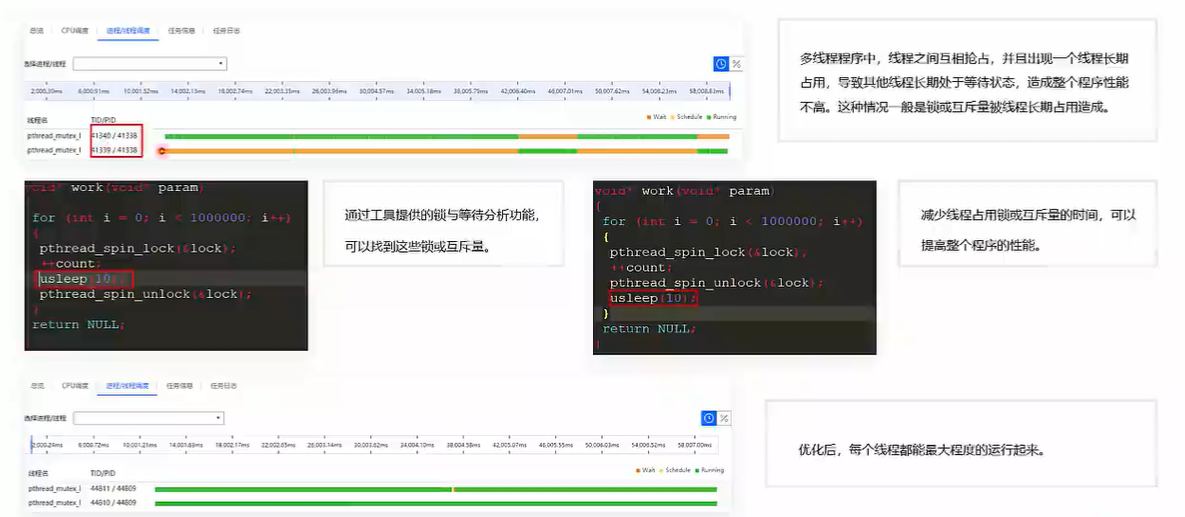The image size is (1185, 517).
Task: Click usleep(10) line in left code image
Action: tap(85, 279)
